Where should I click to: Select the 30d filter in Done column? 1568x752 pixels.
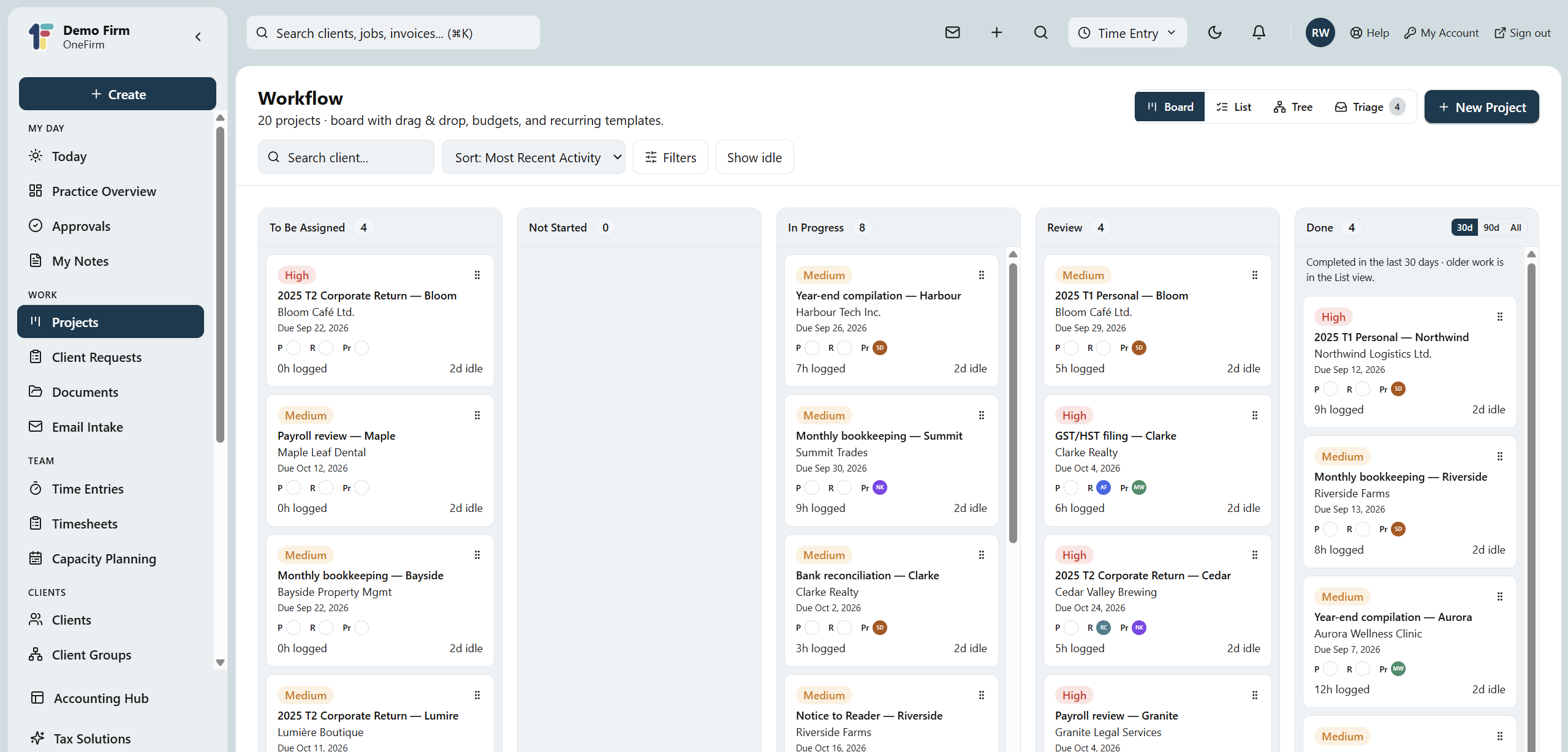point(1464,228)
